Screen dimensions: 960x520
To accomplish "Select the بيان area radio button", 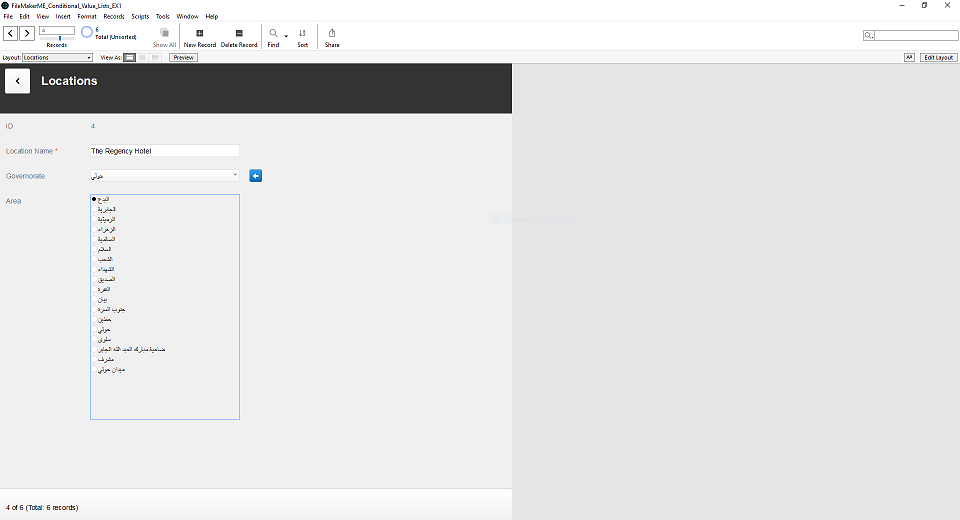I will tap(94, 300).
